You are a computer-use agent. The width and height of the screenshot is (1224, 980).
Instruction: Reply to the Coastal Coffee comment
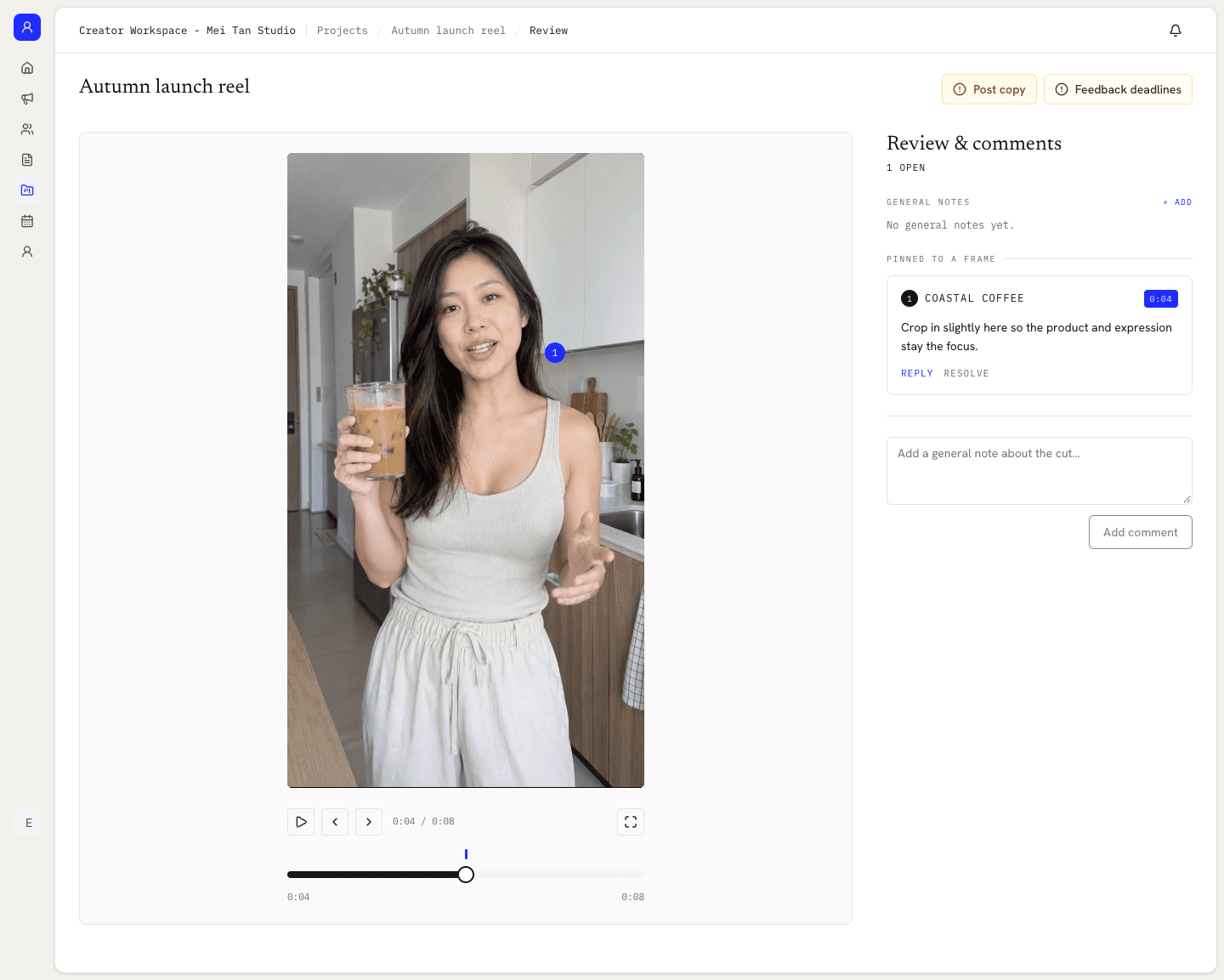(917, 373)
